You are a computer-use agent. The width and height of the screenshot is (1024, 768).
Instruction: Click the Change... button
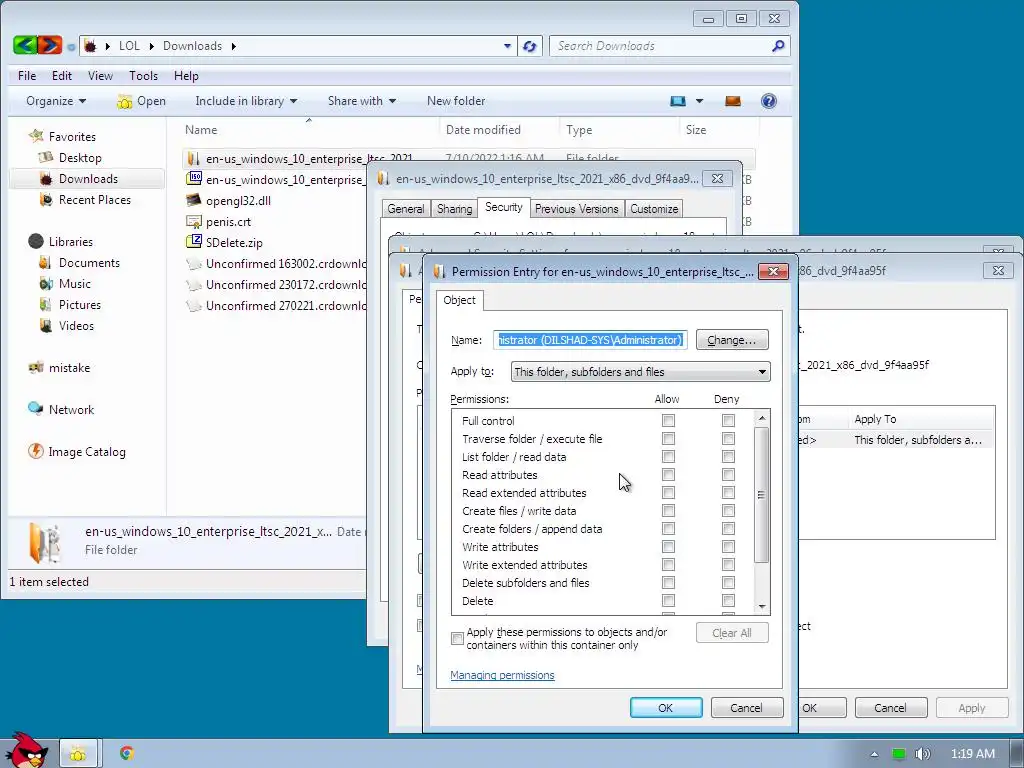click(731, 340)
